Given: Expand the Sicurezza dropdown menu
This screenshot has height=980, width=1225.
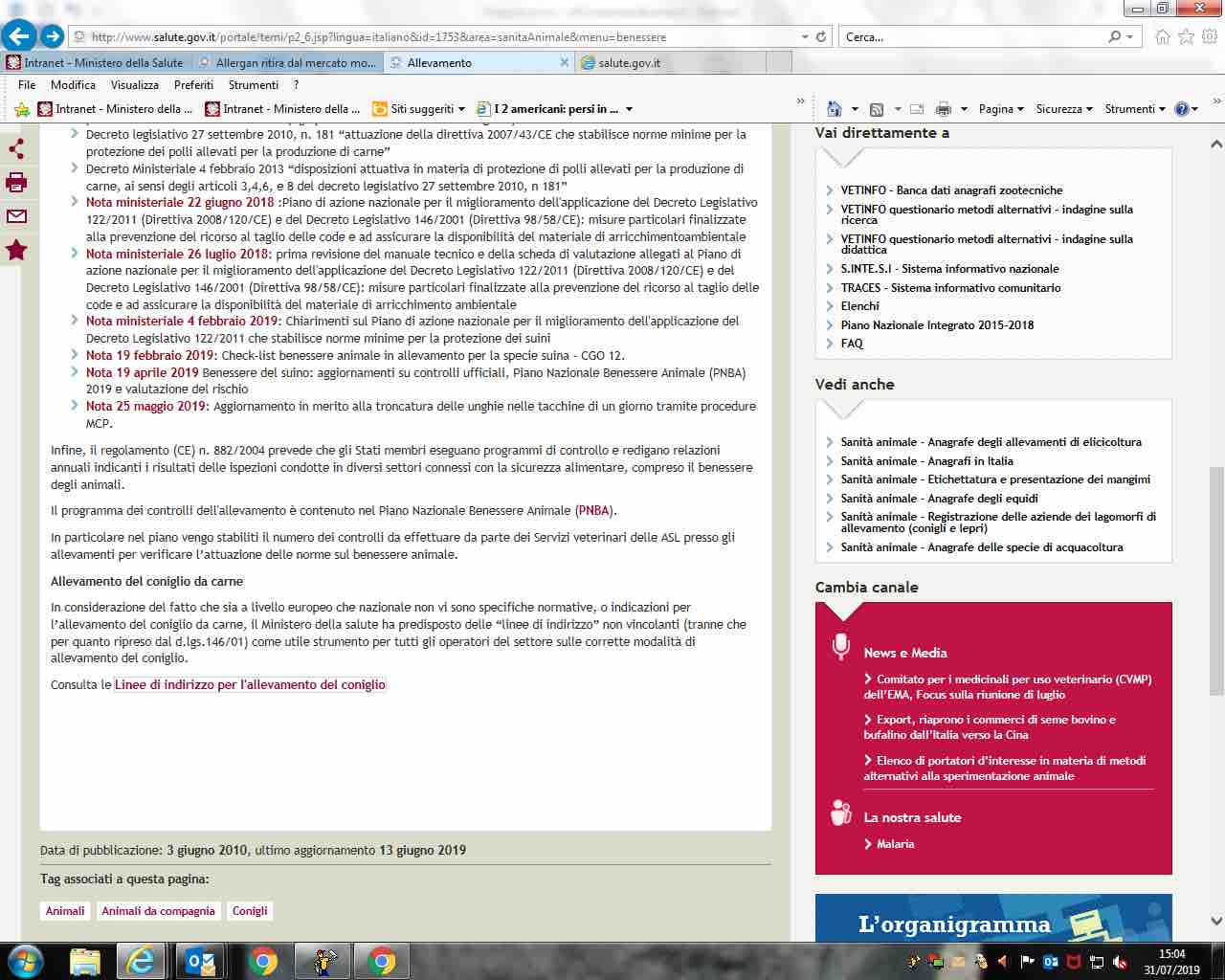Looking at the screenshot, I should [x=1063, y=109].
